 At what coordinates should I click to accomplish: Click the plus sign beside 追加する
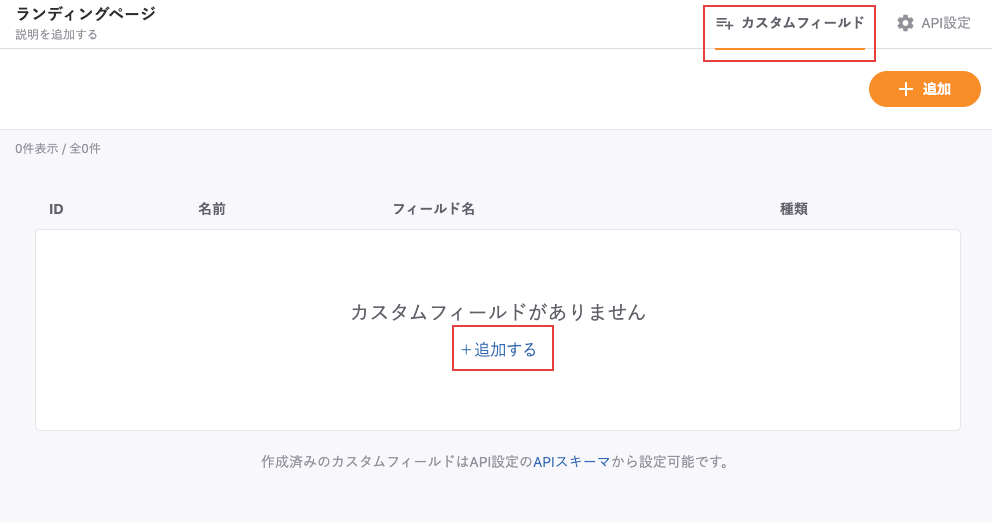tap(466, 350)
